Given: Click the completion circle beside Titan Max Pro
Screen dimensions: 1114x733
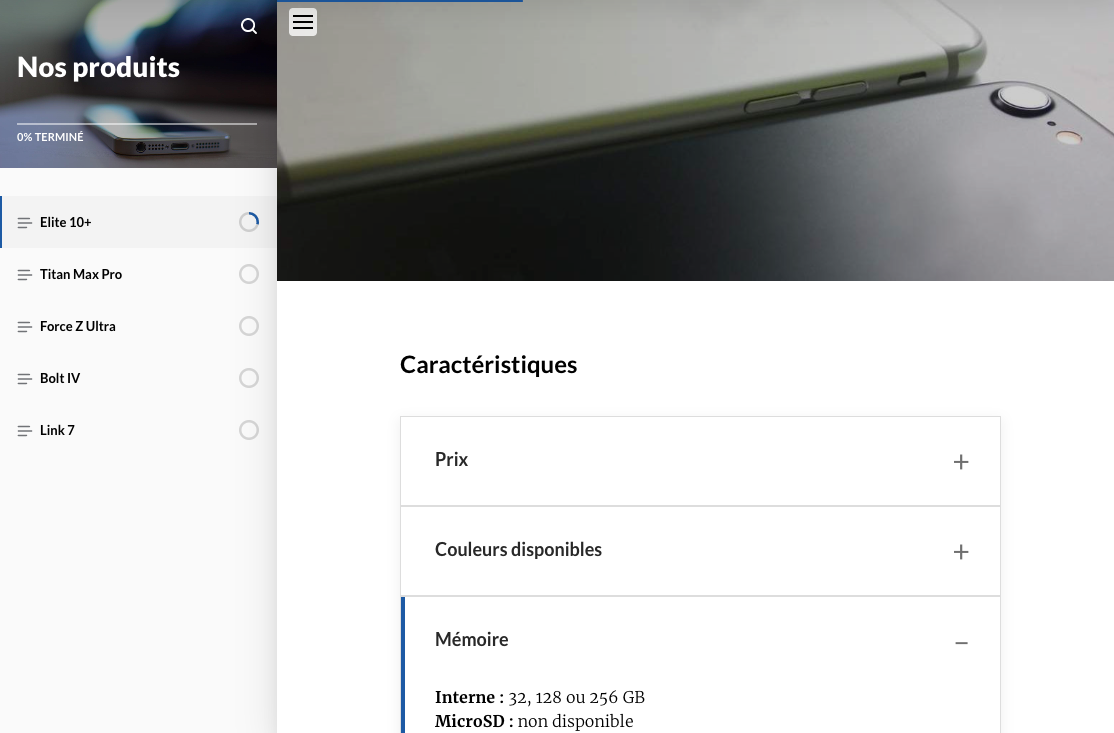Looking at the screenshot, I should (x=249, y=274).
